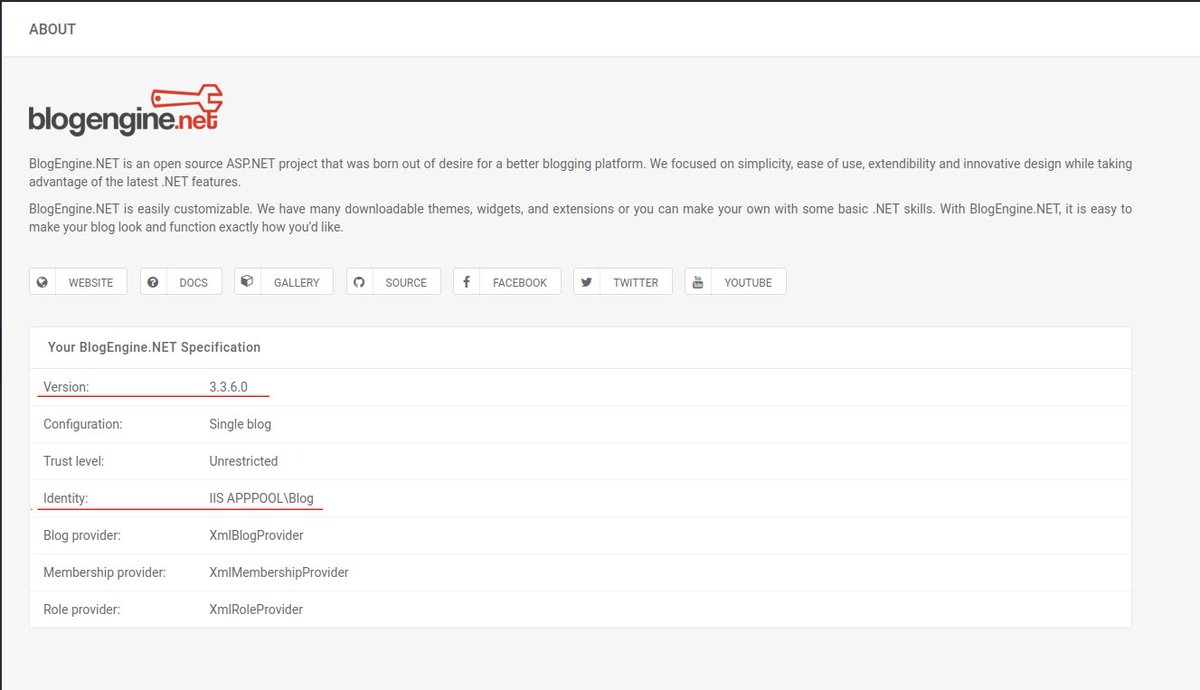Viewport: 1200px width, 690px height.
Task: Click the GitHub icon beside Source
Action: click(x=359, y=282)
